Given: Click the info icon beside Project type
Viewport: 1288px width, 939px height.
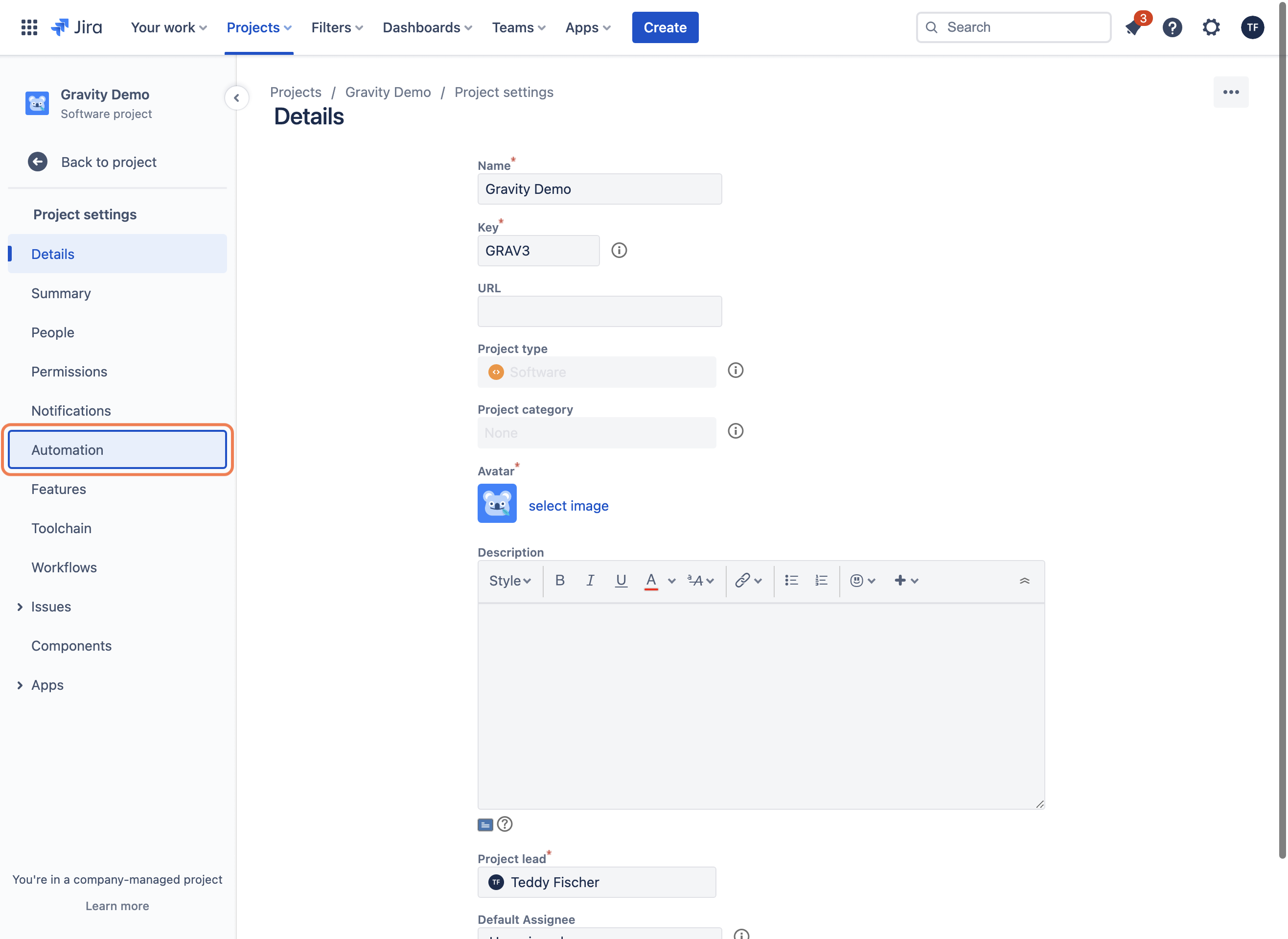Looking at the screenshot, I should (x=735, y=371).
